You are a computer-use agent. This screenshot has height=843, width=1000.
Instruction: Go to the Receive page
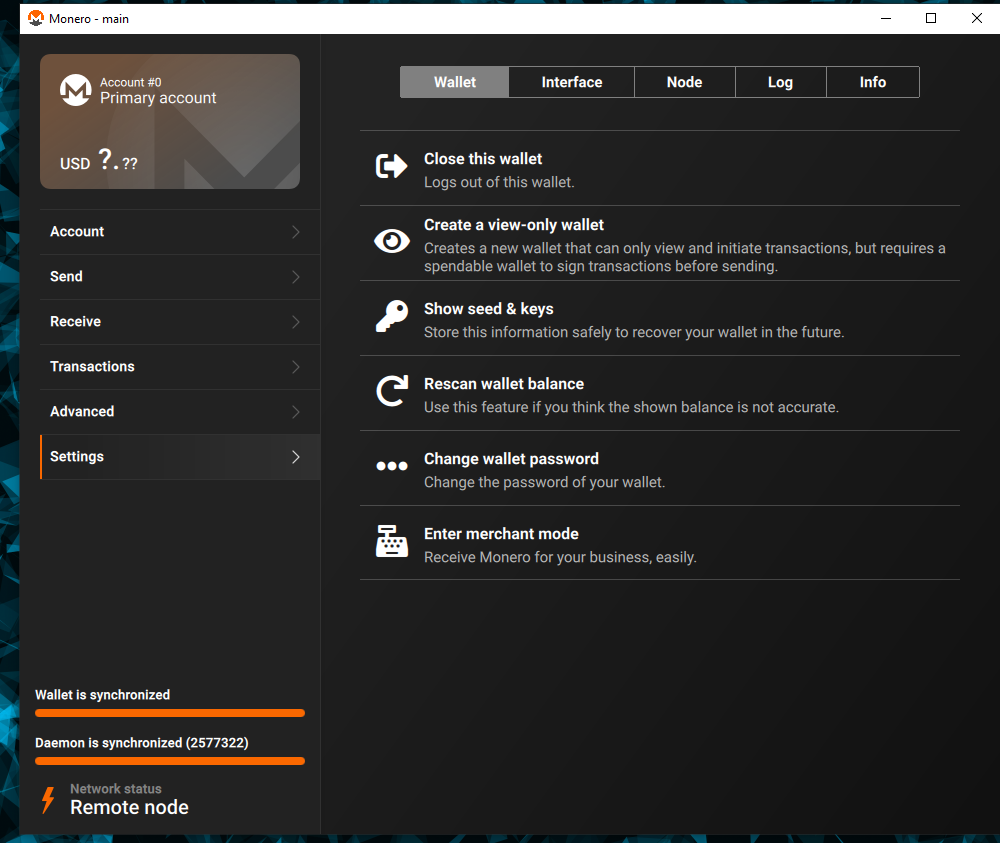[180, 322]
